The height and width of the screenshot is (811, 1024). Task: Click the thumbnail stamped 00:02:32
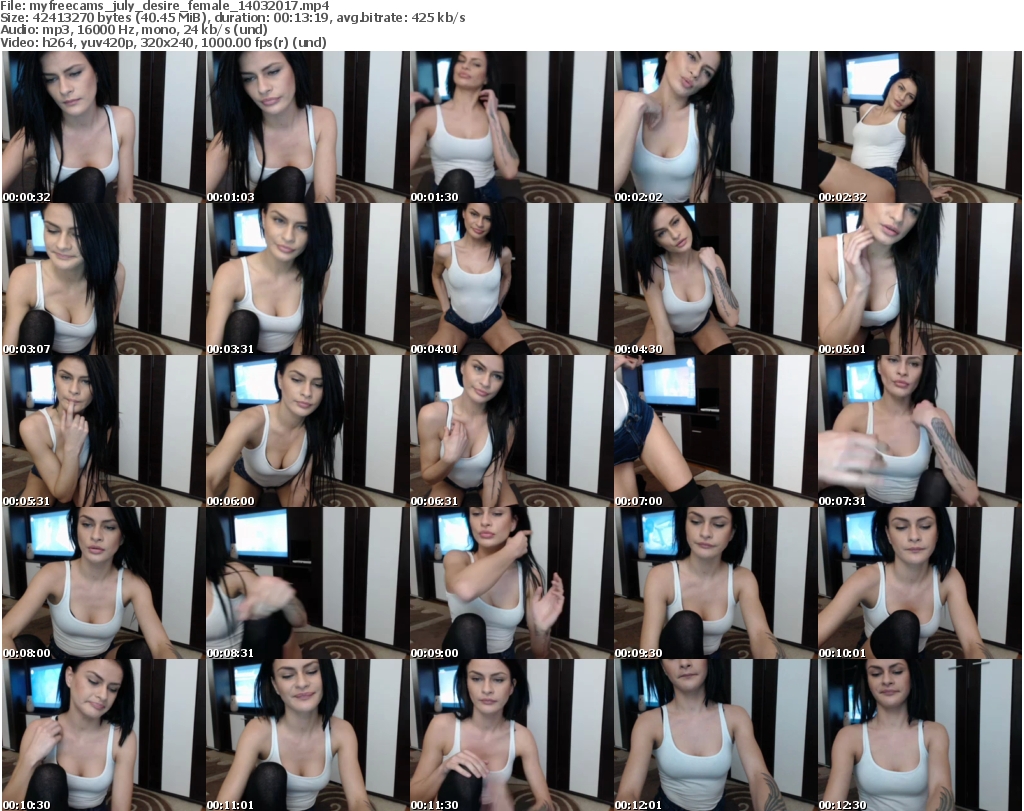point(919,127)
